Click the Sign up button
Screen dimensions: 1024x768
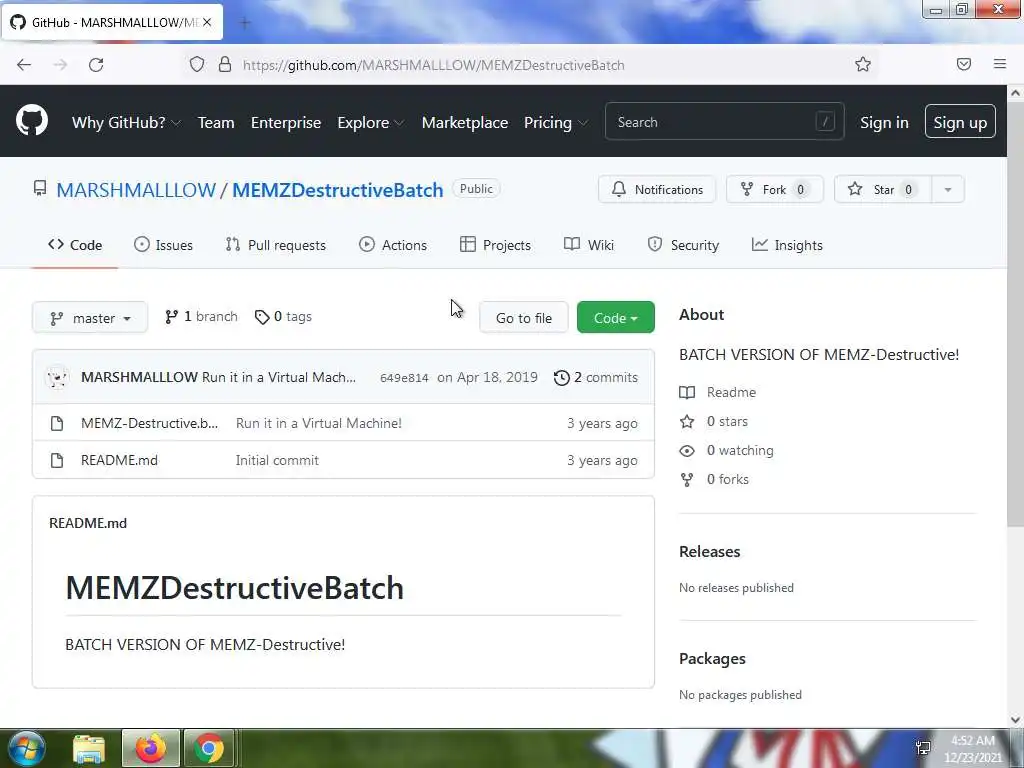pos(960,121)
